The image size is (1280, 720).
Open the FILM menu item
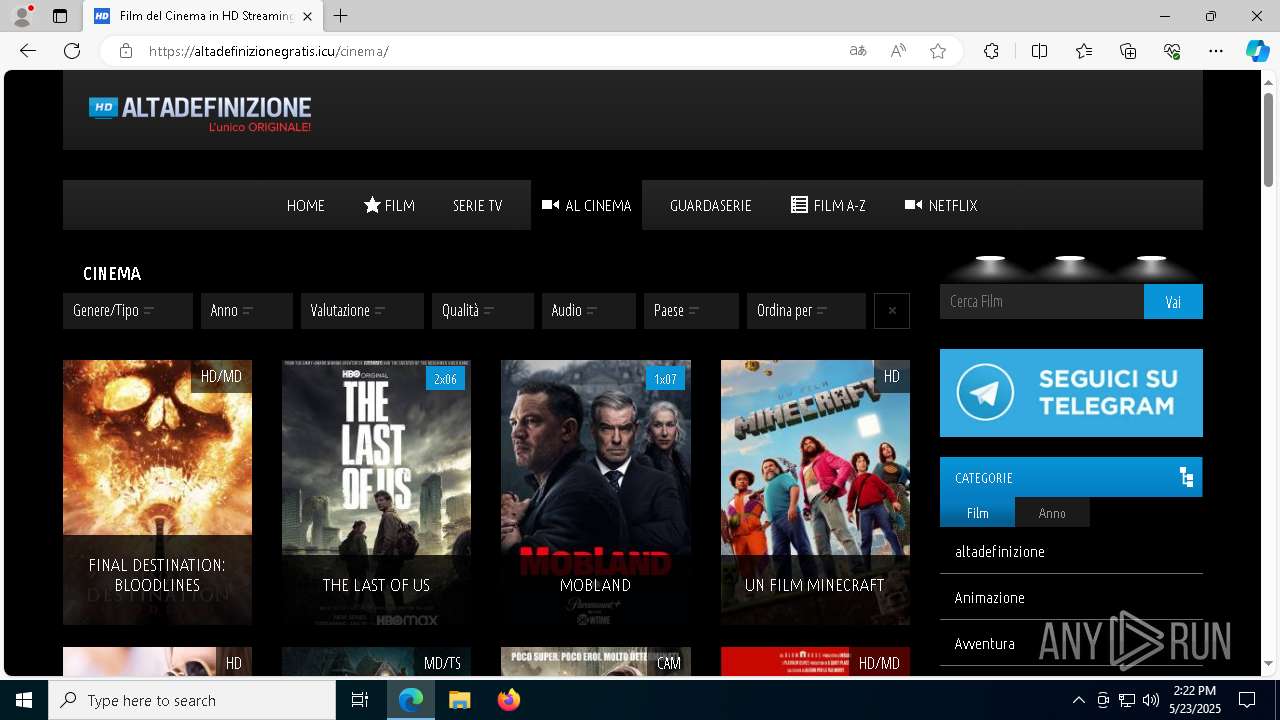389,205
